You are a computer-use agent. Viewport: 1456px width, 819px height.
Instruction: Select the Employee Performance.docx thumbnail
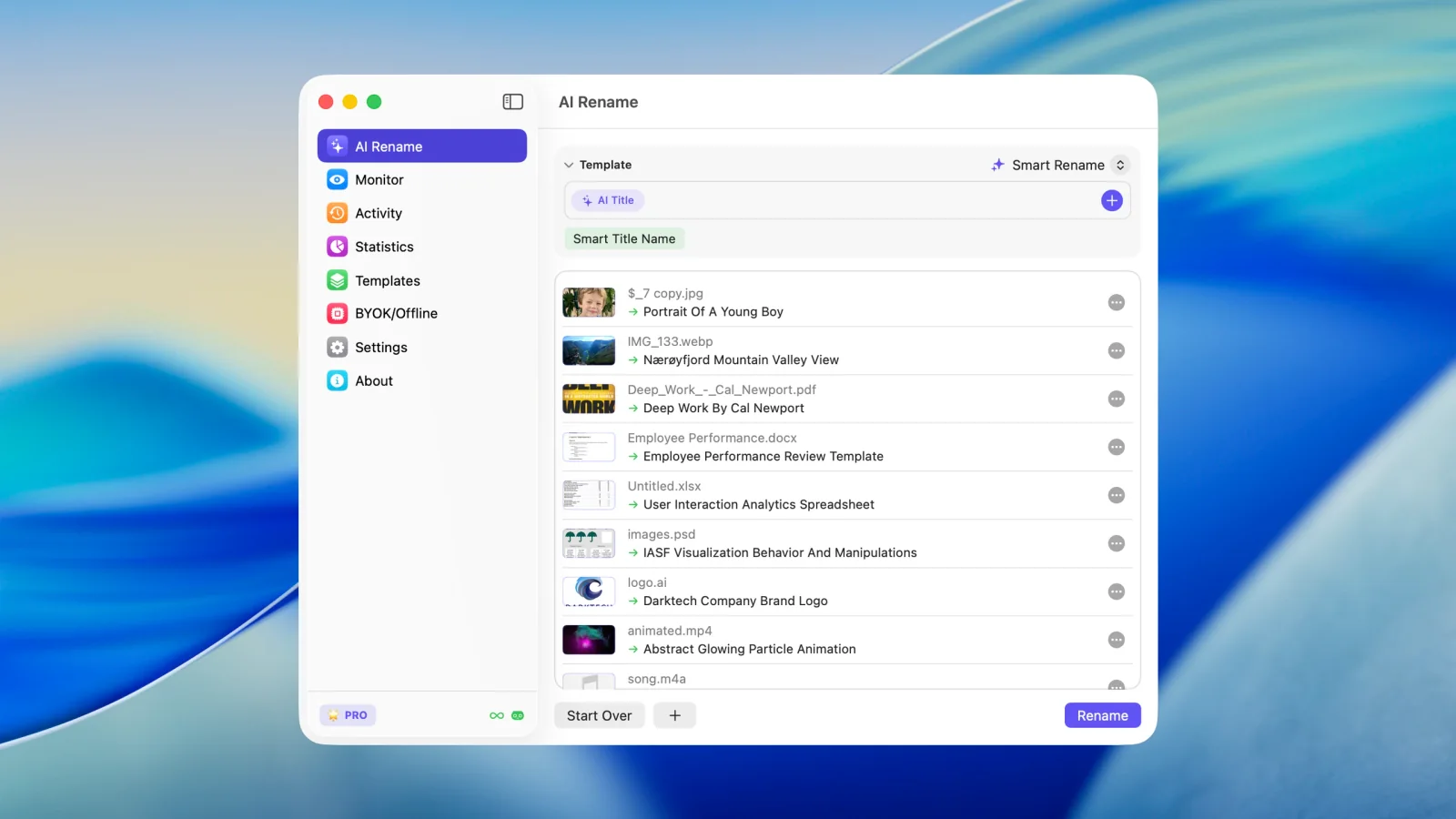(589, 447)
